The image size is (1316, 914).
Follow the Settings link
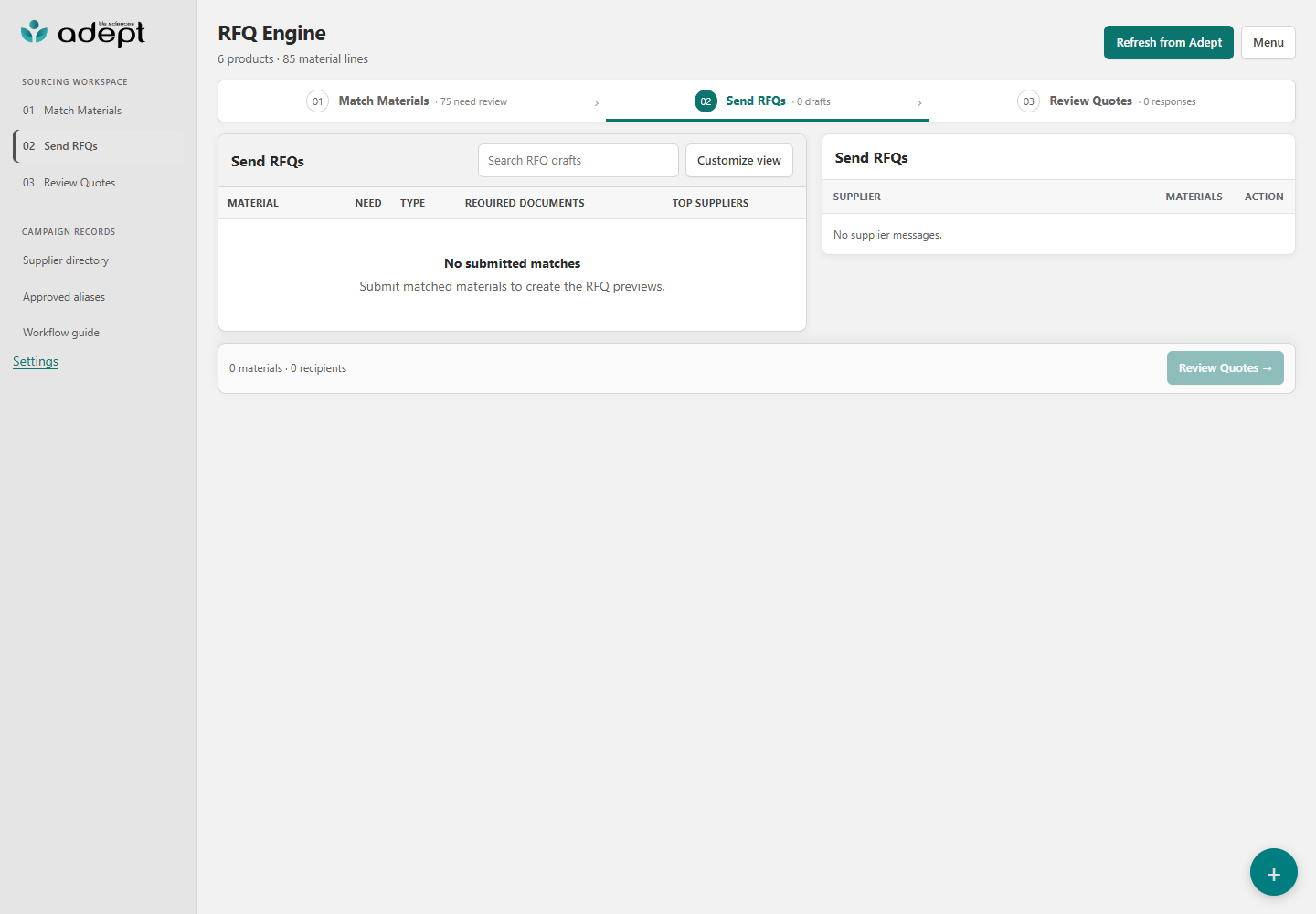[x=36, y=361]
